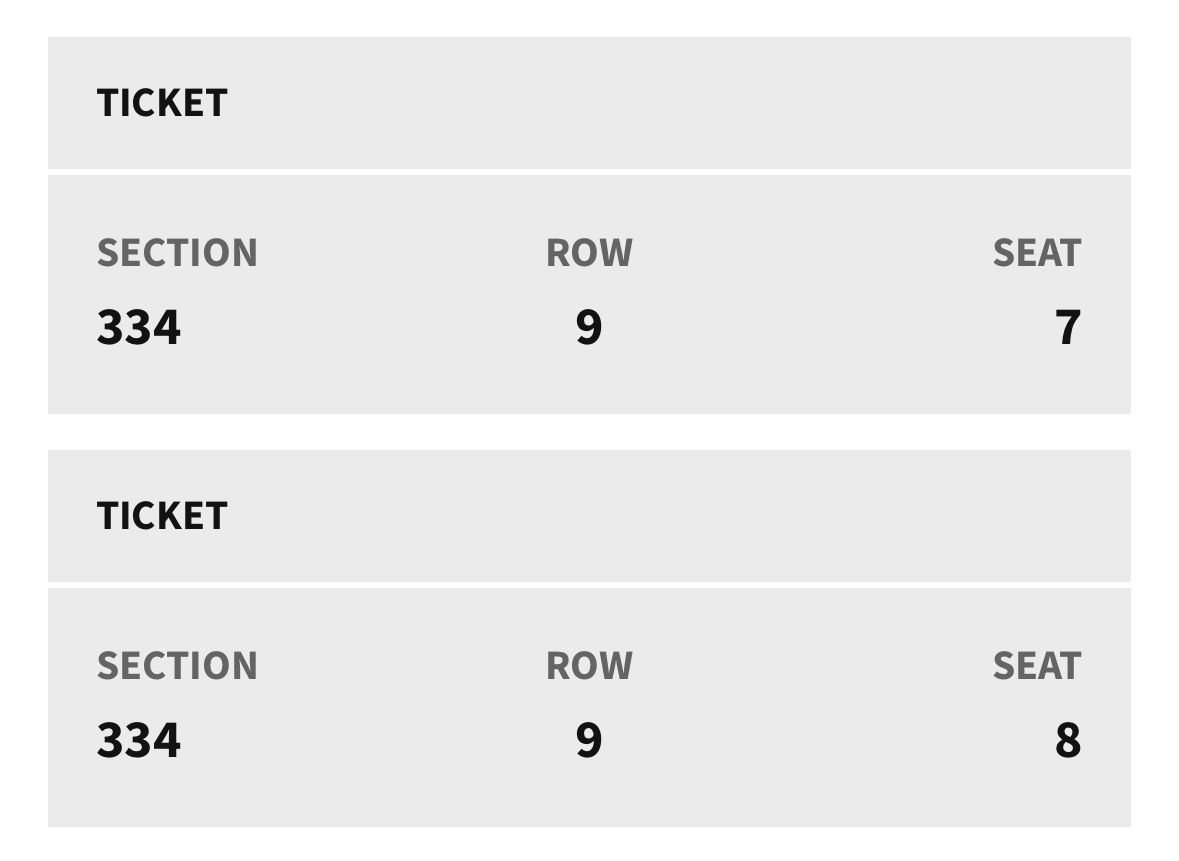This screenshot has width=1179, height=861.
Task: Open the details card for seat 7 ticket
Action: tap(800, 295)
